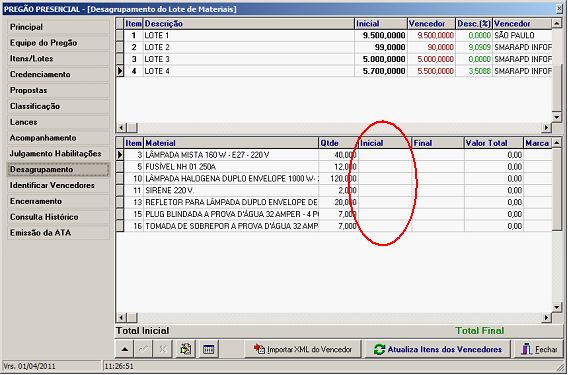Open the Acompanhamento section
Image resolution: width=568 pixels, height=375 pixels.
click(x=58, y=138)
